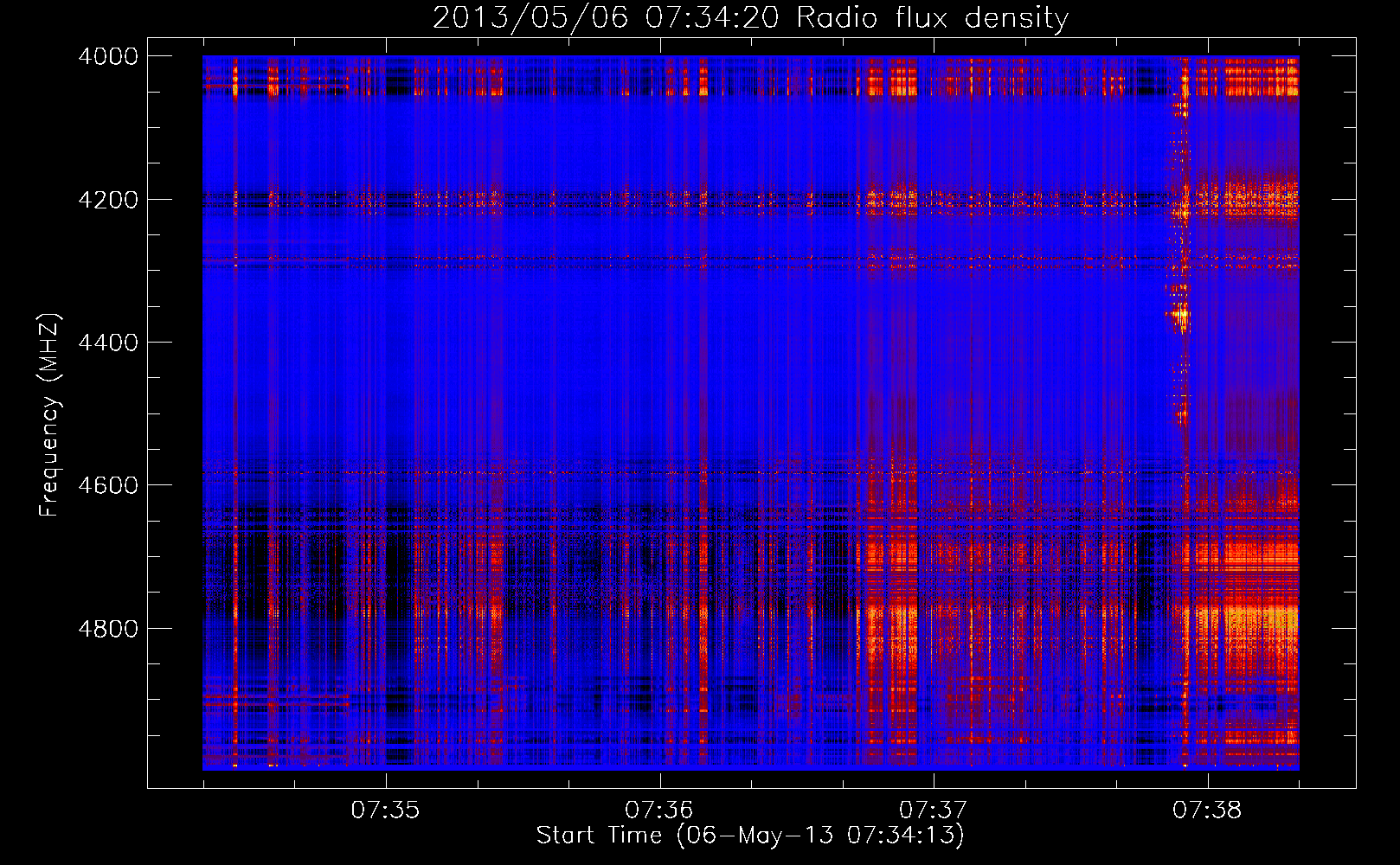This screenshot has width=1400, height=865.
Task: Click the 4400 frequency tick label
Action: click(108, 343)
